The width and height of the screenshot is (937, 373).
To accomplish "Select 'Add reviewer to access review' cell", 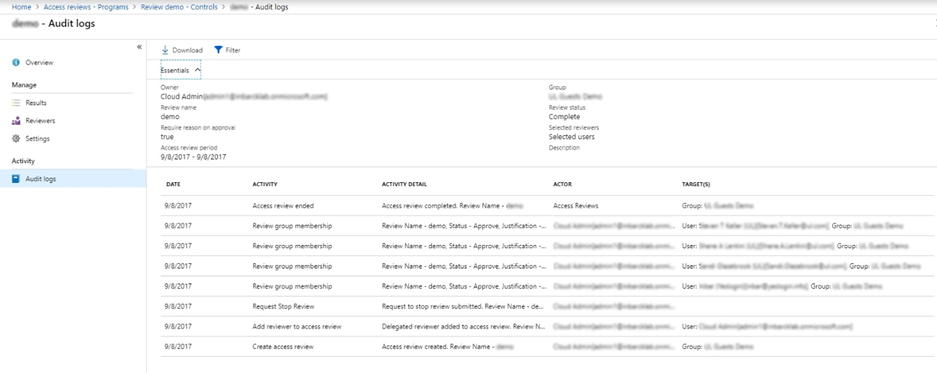I will [x=297, y=326].
